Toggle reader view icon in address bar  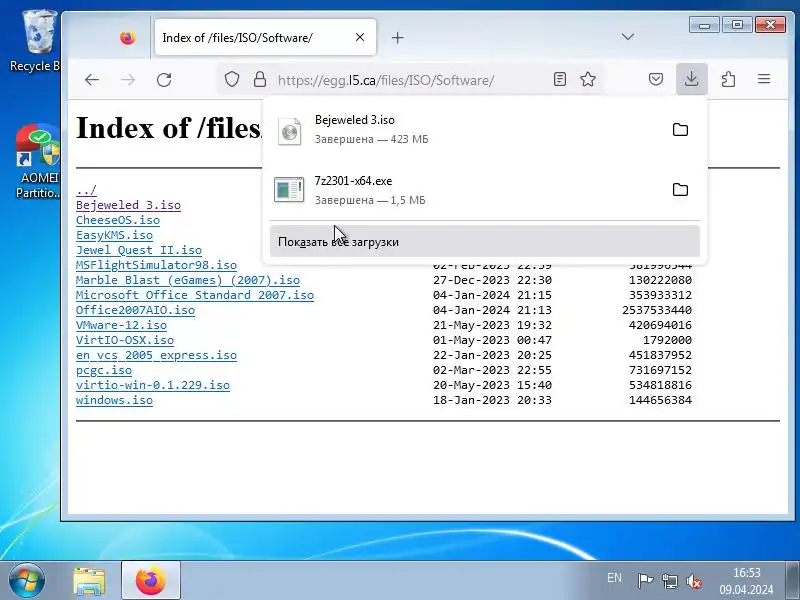tap(560, 79)
